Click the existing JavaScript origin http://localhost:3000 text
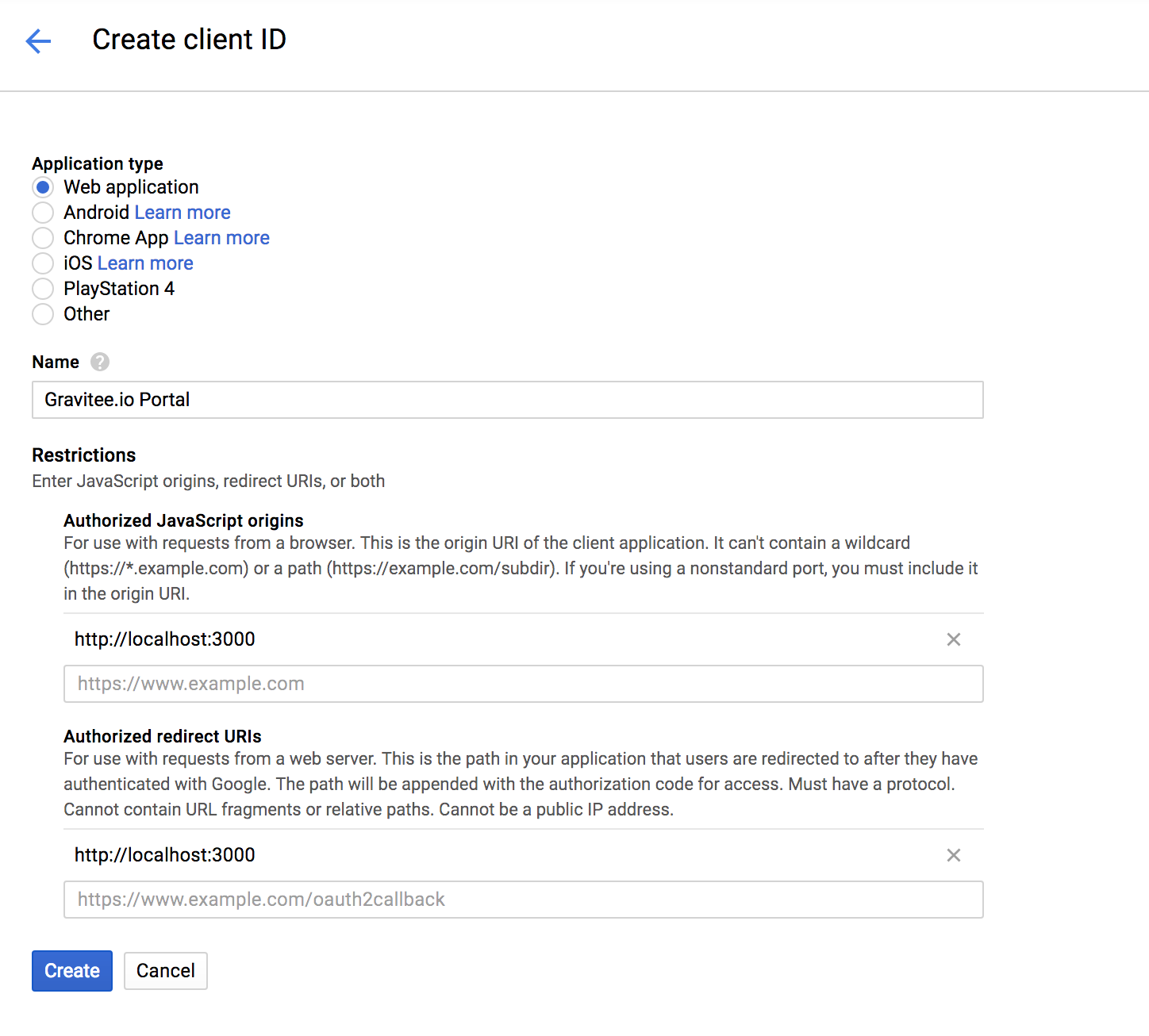Image resolution: width=1149 pixels, height=1036 pixels. coord(165,639)
